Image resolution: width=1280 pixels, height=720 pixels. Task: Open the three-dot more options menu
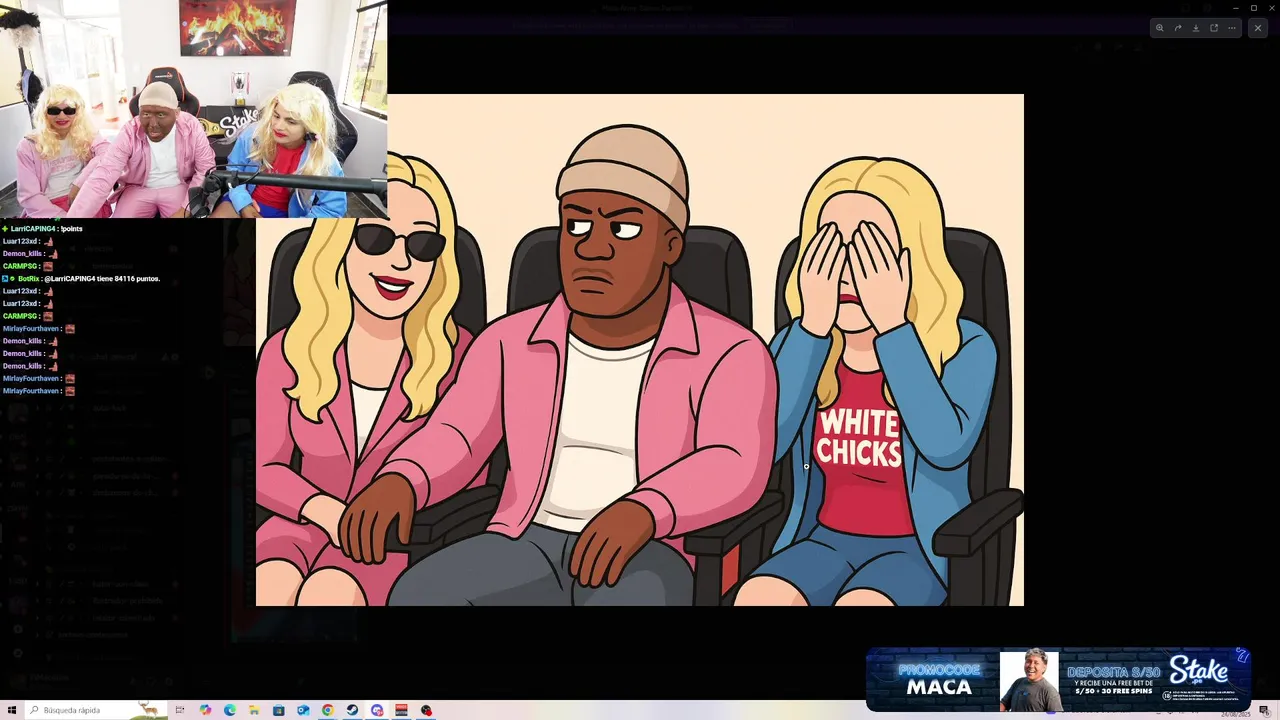tap(1232, 28)
